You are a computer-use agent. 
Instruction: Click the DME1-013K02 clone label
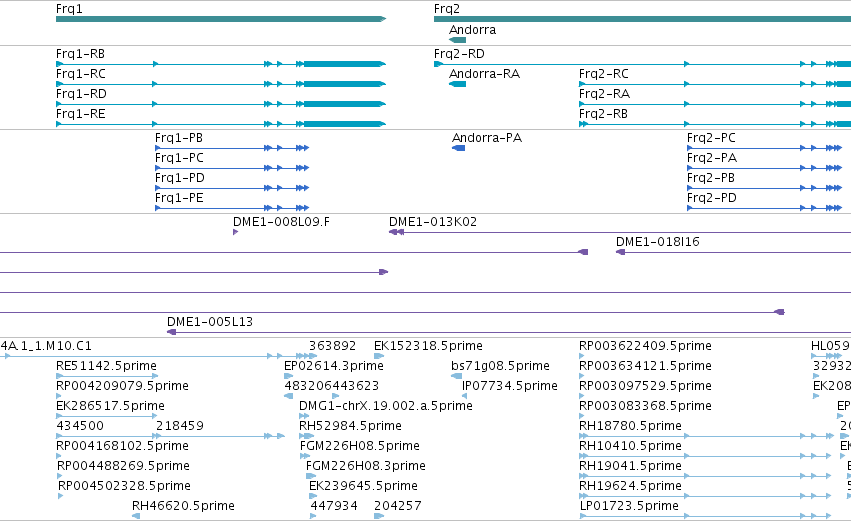433,222
